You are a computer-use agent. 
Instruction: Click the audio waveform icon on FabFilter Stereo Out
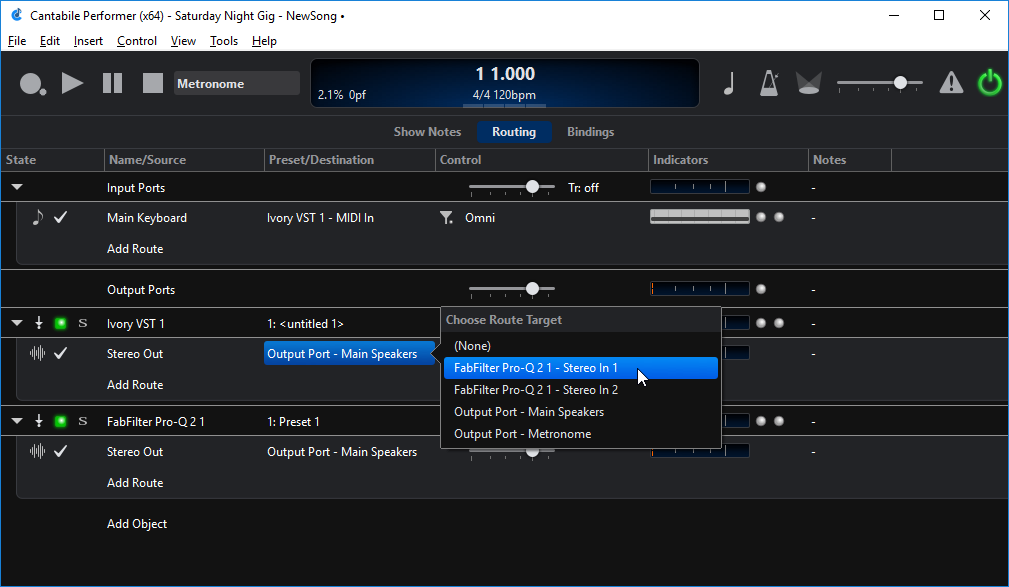tap(37, 451)
